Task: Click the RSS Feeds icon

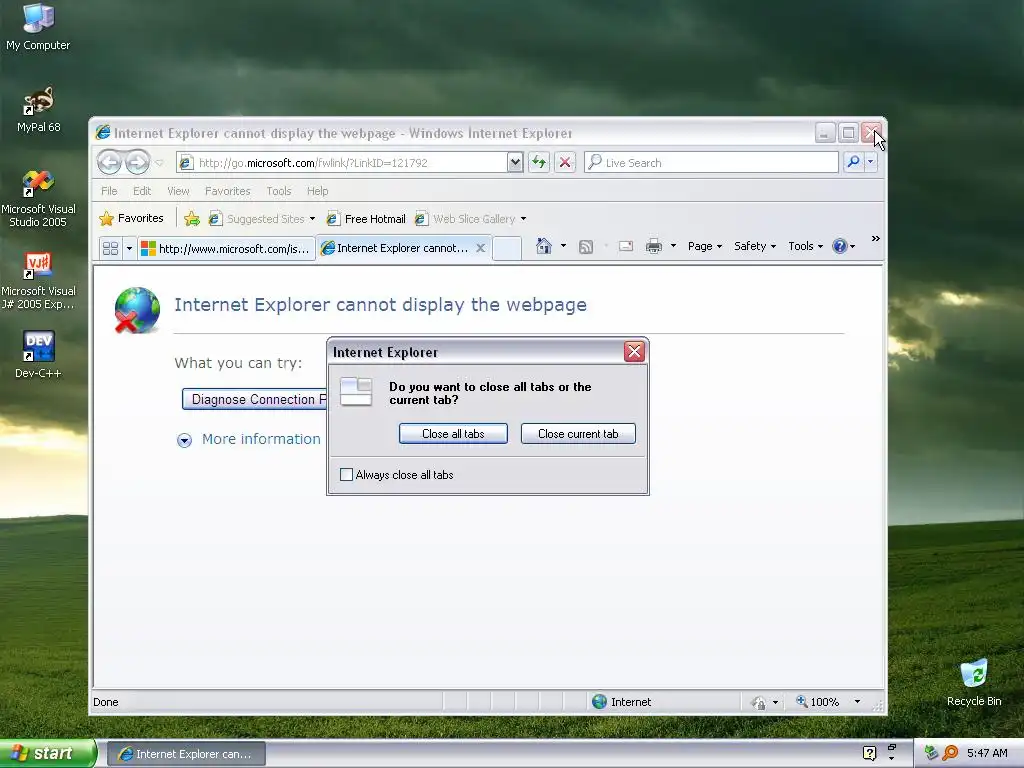Action: tap(586, 246)
